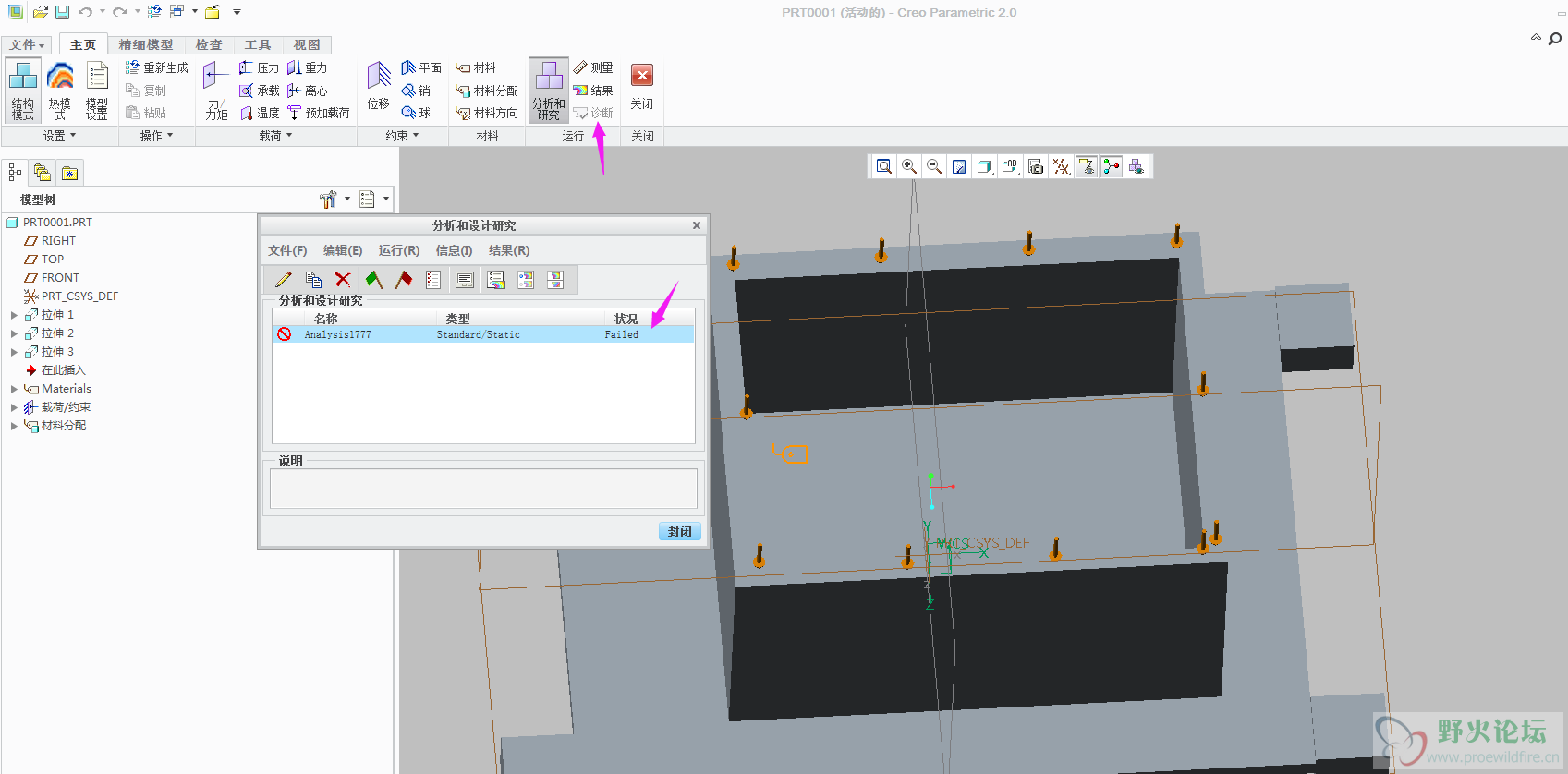The height and width of the screenshot is (774, 1568).
Task: Add a 预加载荷 preload
Action: tap(319, 113)
